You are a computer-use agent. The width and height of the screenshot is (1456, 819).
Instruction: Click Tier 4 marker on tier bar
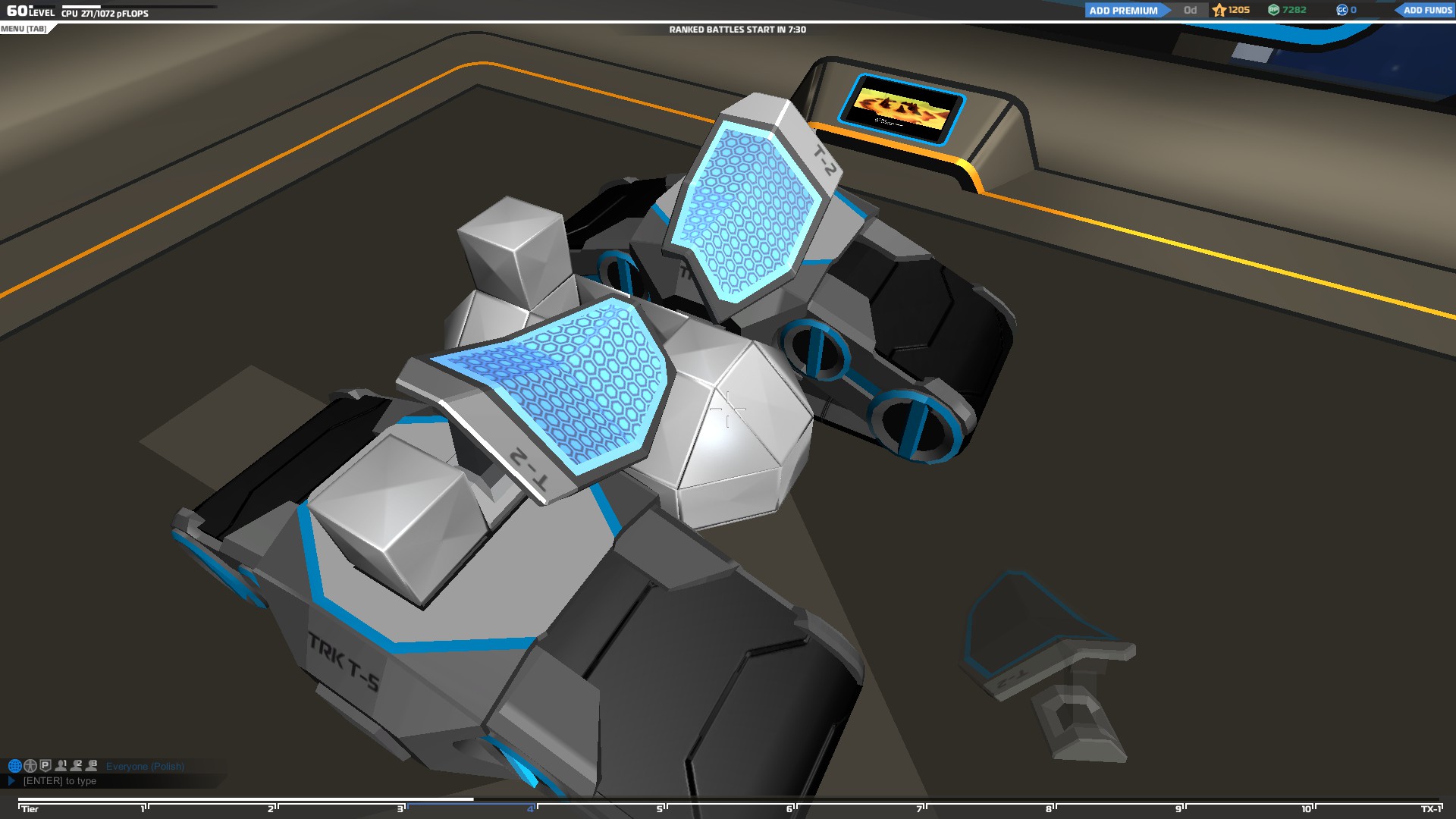[x=531, y=809]
